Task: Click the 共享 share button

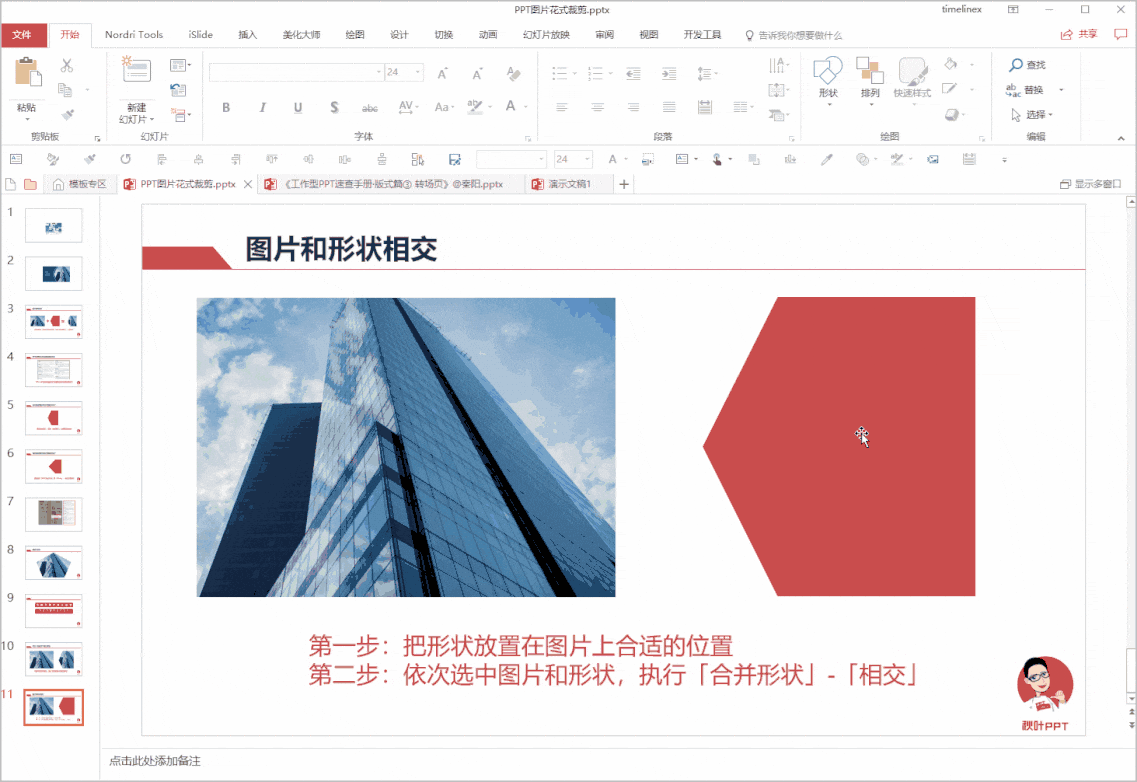Action: [x=1079, y=34]
